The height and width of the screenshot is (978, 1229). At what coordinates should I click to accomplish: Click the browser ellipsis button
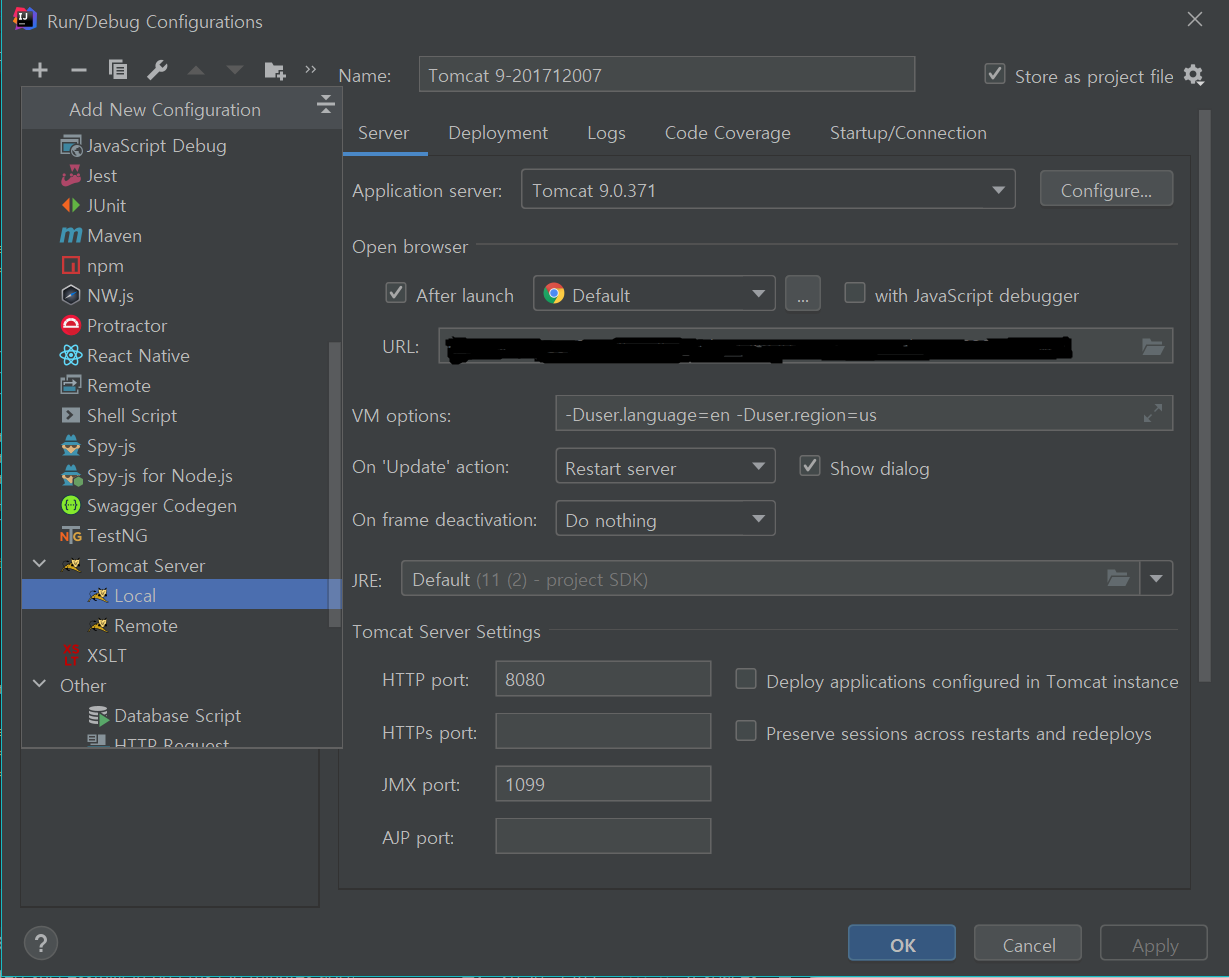802,294
